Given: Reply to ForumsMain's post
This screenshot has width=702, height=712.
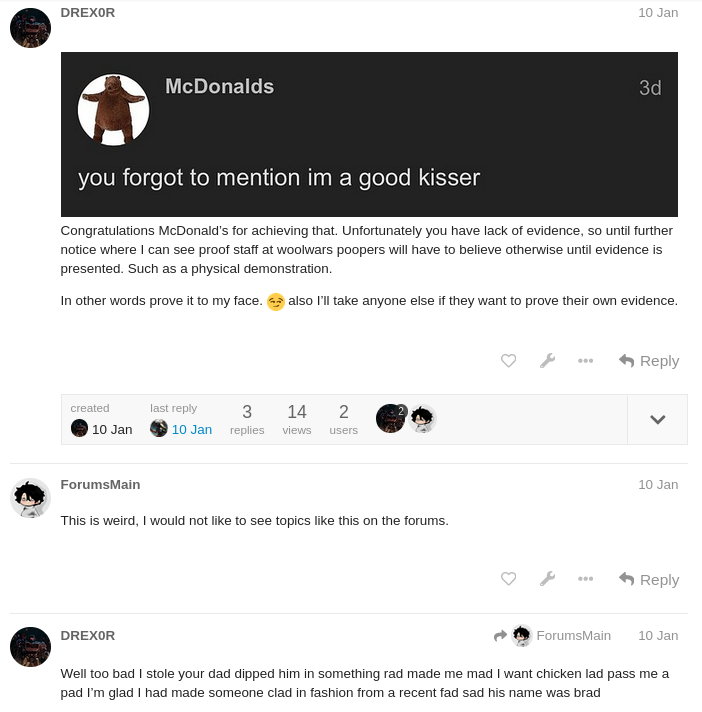Looking at the screenshot, I should tap(649, 579).
